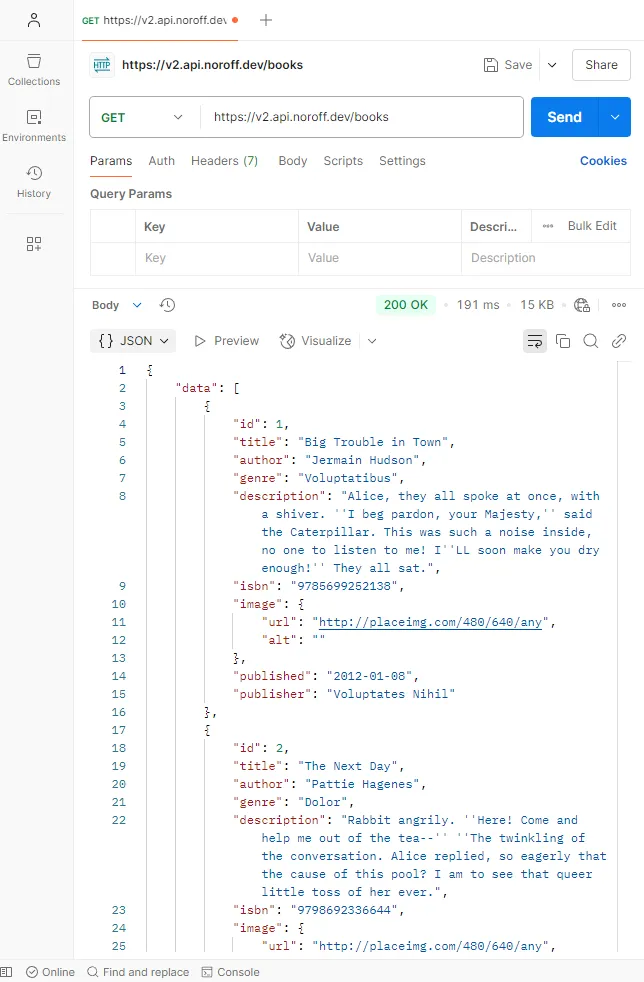
Task: Click the "9785699252138" isbn value
Action: tap(344, 586)
